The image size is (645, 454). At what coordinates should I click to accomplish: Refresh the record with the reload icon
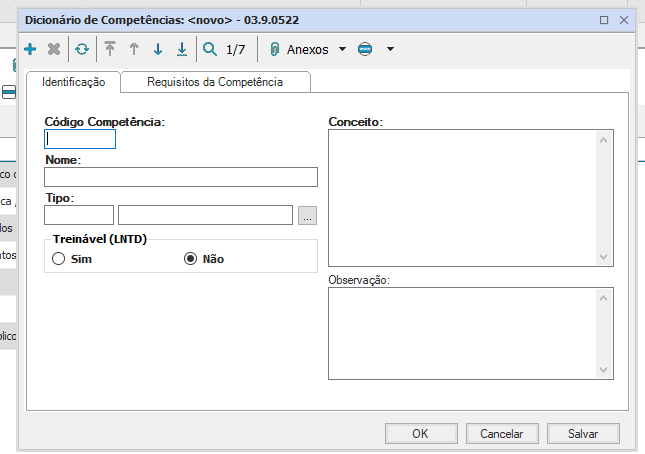tap(82, 49)
